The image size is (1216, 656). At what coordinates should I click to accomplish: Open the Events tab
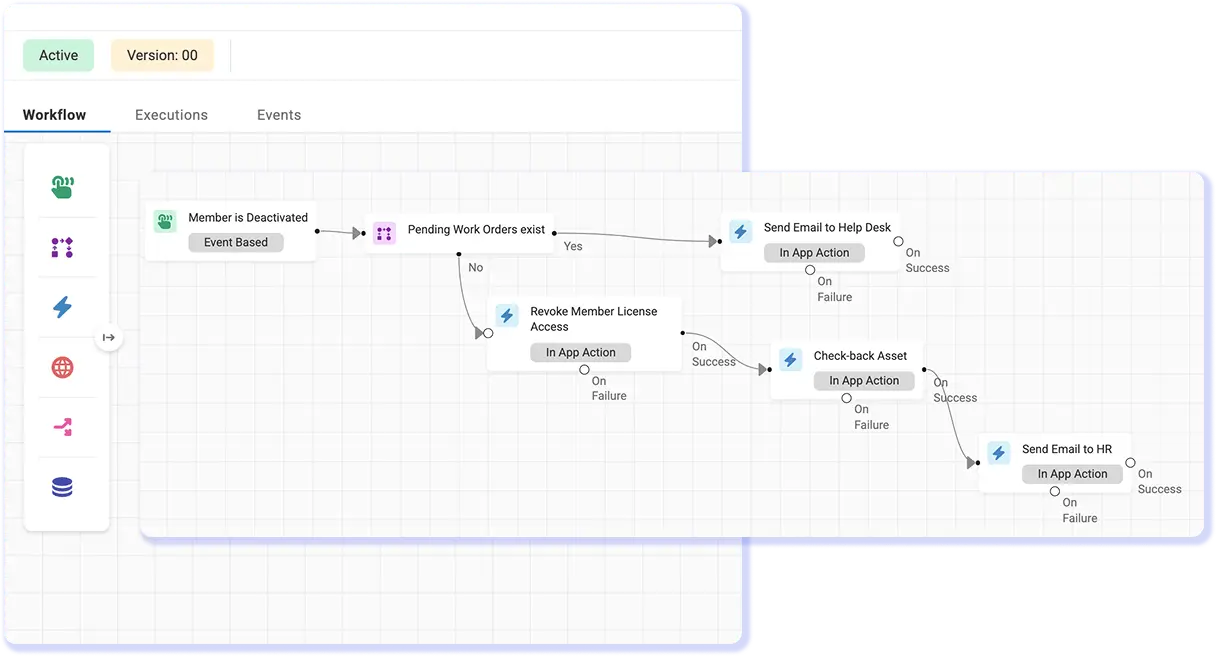tap(278, 114)
